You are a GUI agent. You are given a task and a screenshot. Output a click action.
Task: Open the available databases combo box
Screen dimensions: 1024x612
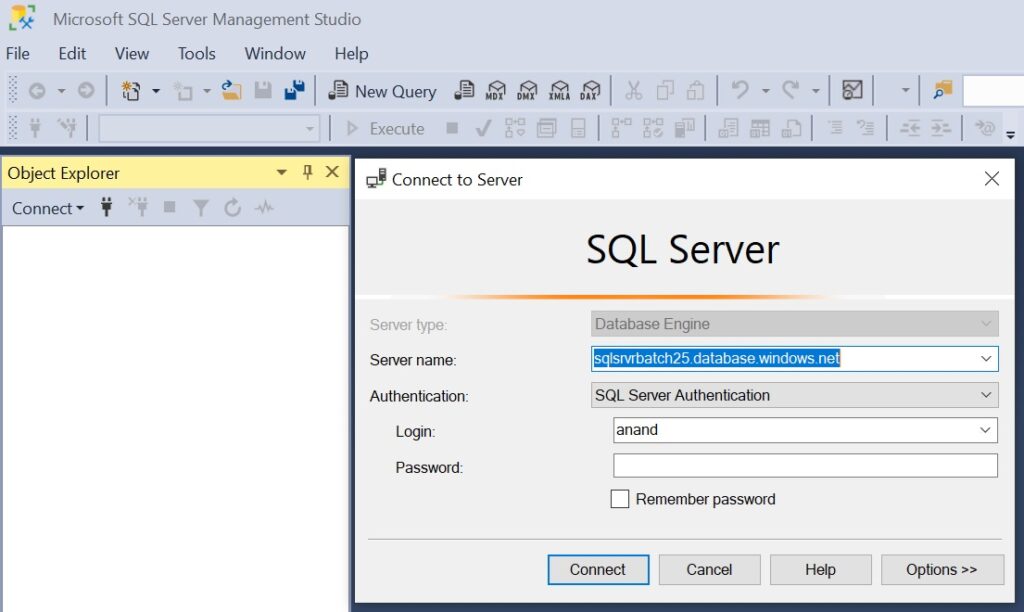click(209, 129)
